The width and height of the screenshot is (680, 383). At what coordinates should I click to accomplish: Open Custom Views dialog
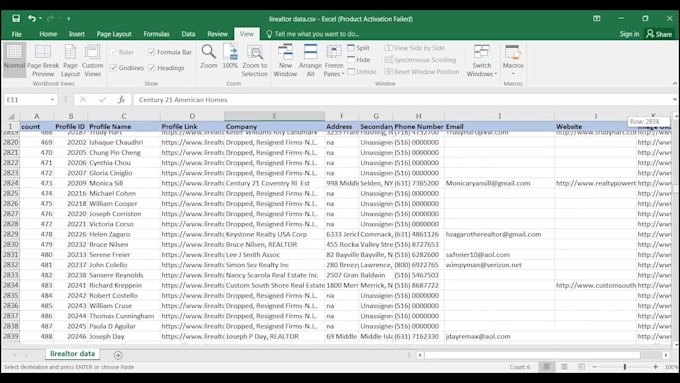92,60
